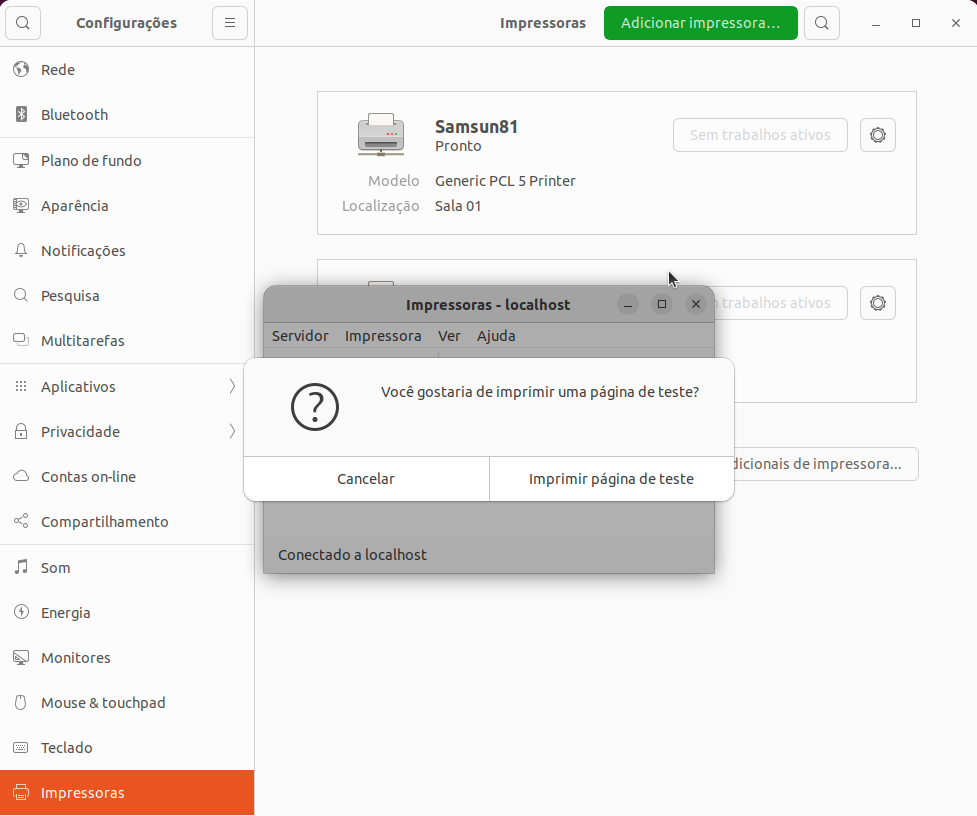Viewport: 977px width, 816px height.
Task: Open the Servidor menu
Action: [x=300, y=336]
